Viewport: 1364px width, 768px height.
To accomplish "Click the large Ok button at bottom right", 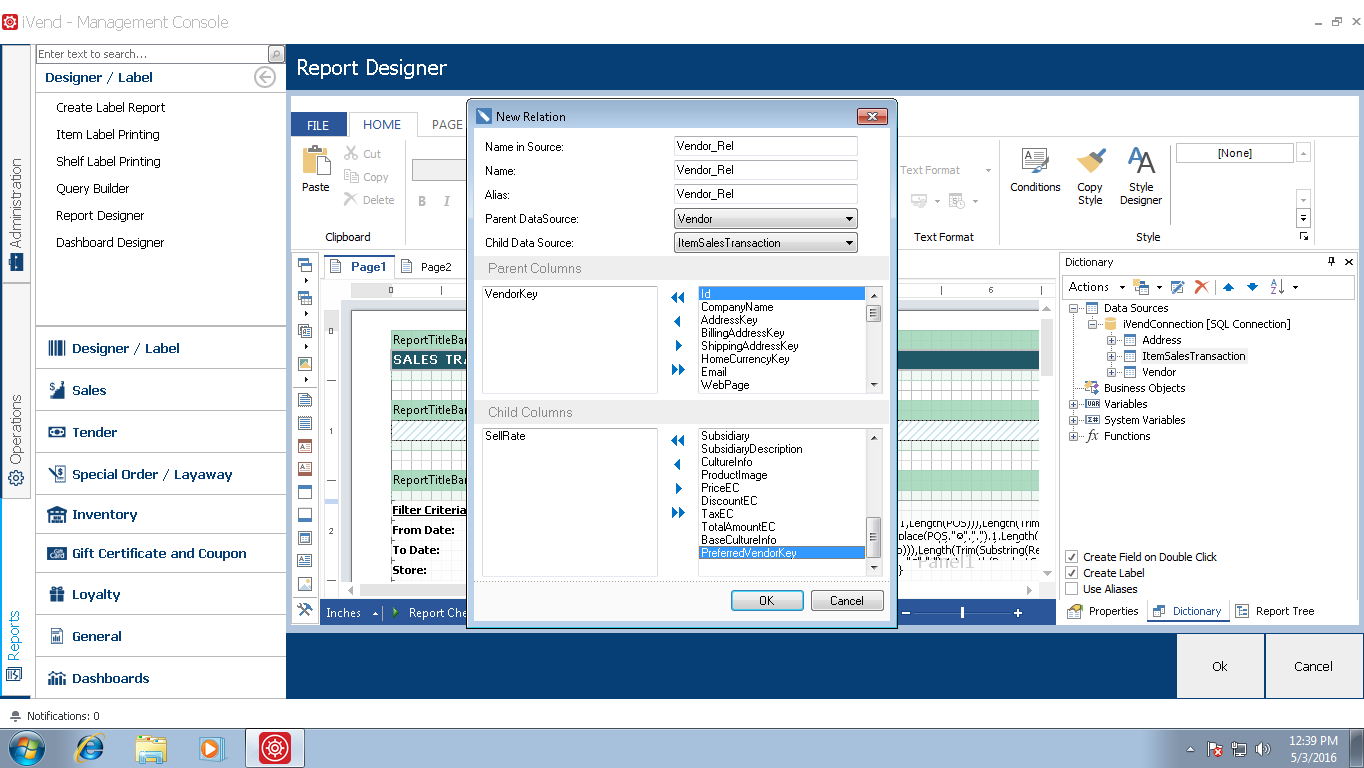I will [x=1220, y=666].
